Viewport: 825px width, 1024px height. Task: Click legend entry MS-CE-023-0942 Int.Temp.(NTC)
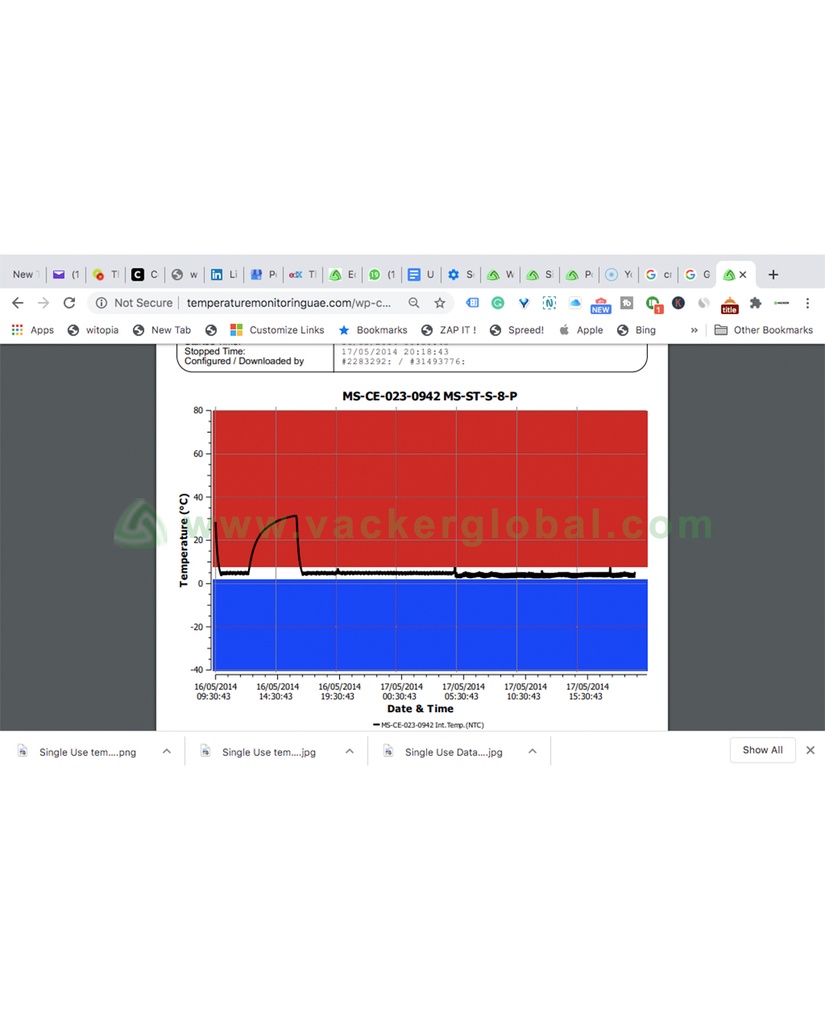coord(429,725)
